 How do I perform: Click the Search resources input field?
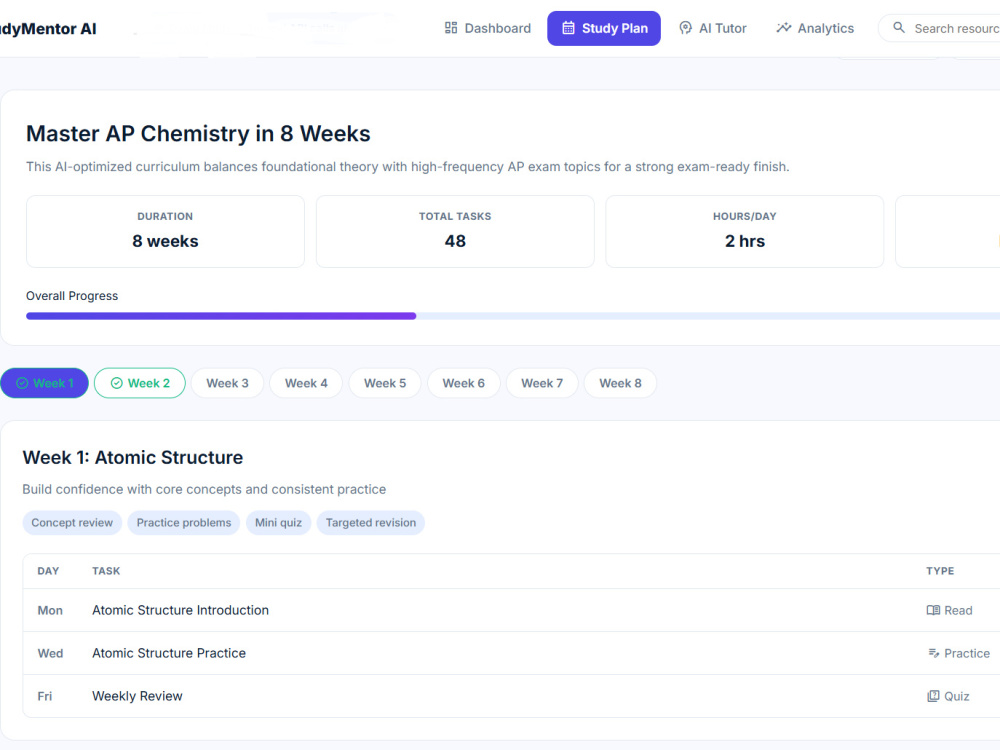pyautogui.click(x=939, y=28)
